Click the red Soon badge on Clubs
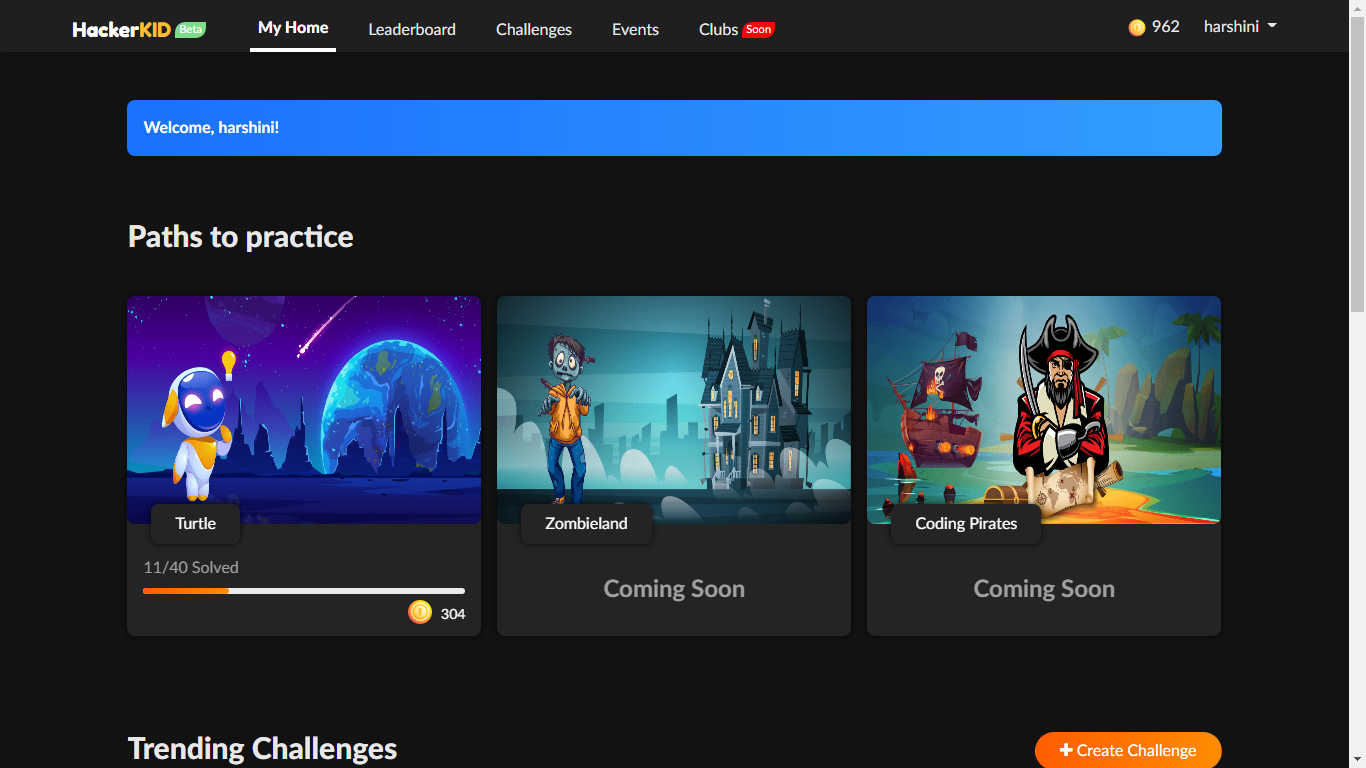Screen dimensions: 1366x768 (x=759, y=29)
